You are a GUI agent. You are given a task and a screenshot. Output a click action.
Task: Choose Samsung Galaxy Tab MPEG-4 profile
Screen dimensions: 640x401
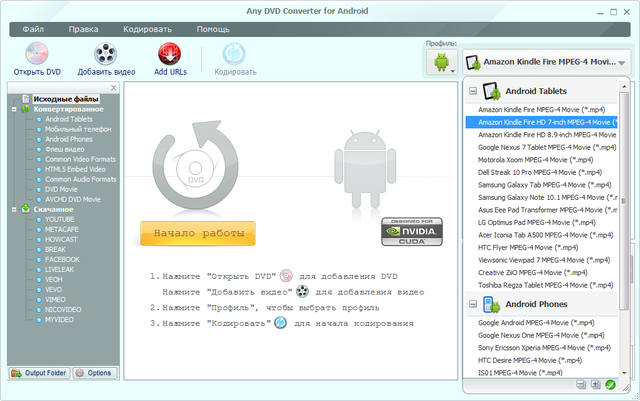[x=542, y=185]
